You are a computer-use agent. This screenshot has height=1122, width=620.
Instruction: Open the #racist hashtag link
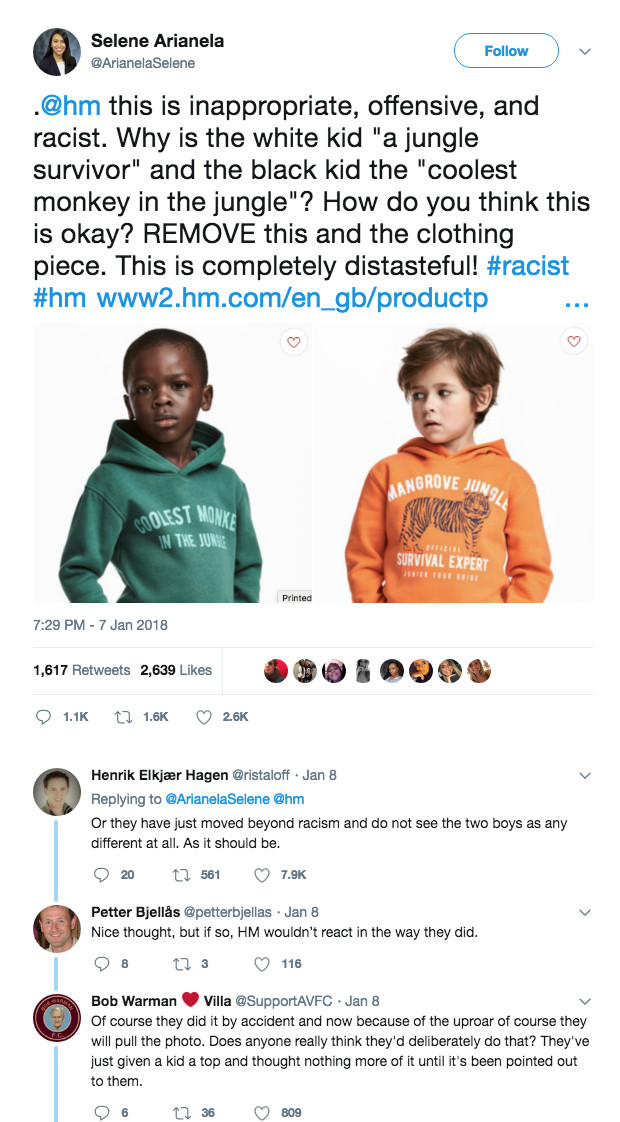pyautogui.click(x=527, y=266)
